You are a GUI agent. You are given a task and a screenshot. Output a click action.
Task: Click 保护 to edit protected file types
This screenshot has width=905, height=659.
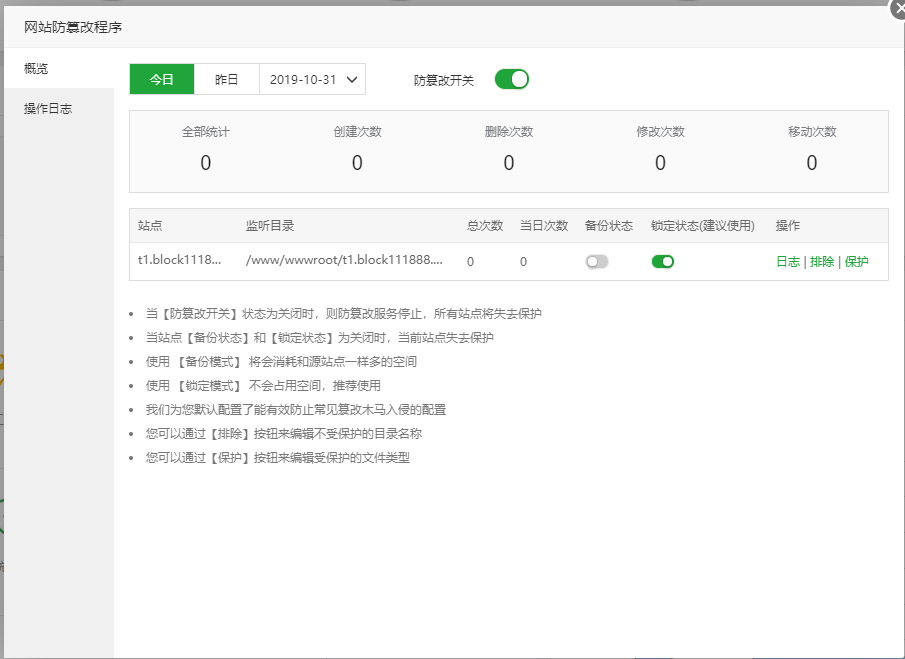857,261
